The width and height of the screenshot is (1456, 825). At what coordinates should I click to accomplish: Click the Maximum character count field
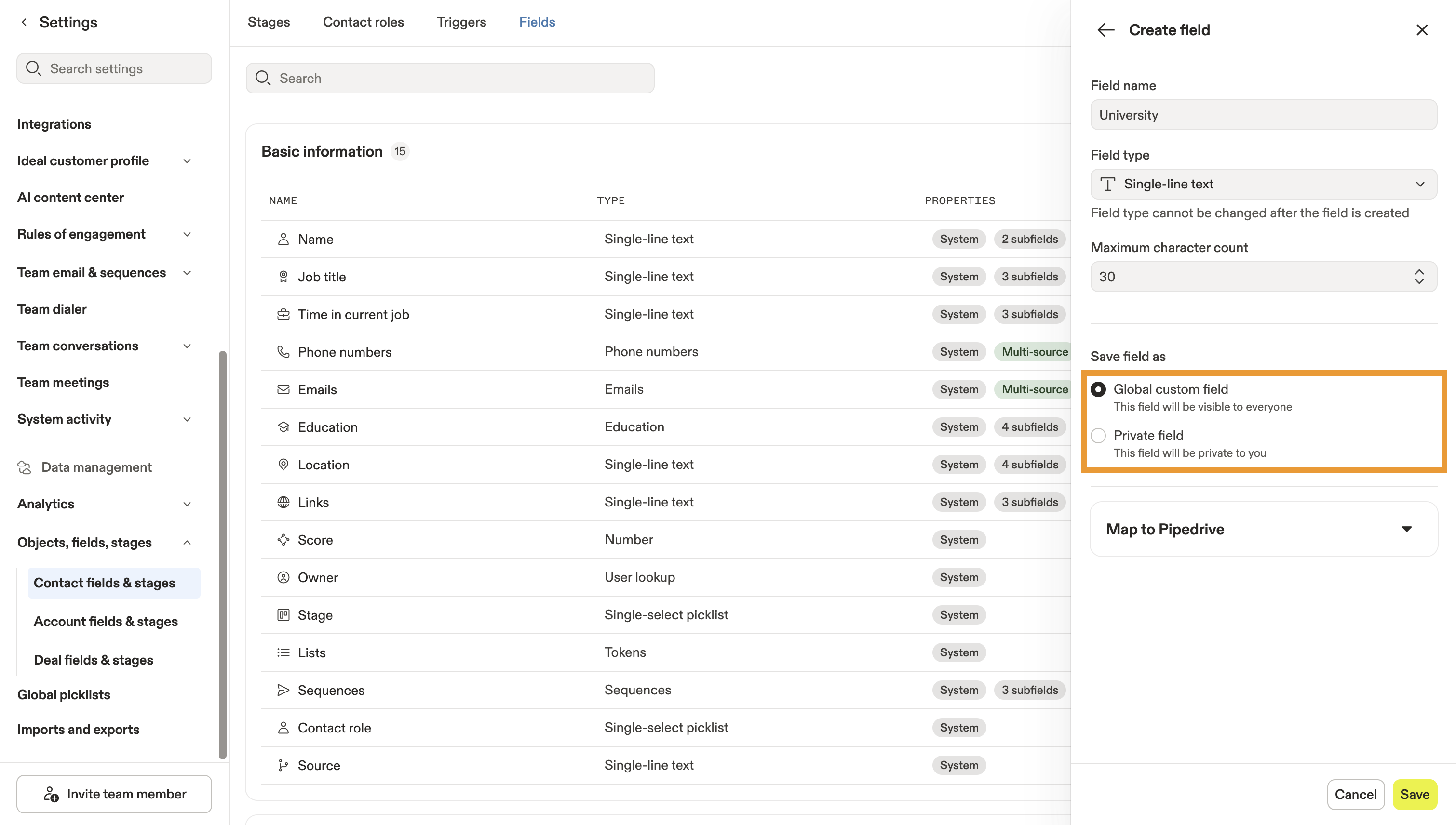coord(1263,277)
